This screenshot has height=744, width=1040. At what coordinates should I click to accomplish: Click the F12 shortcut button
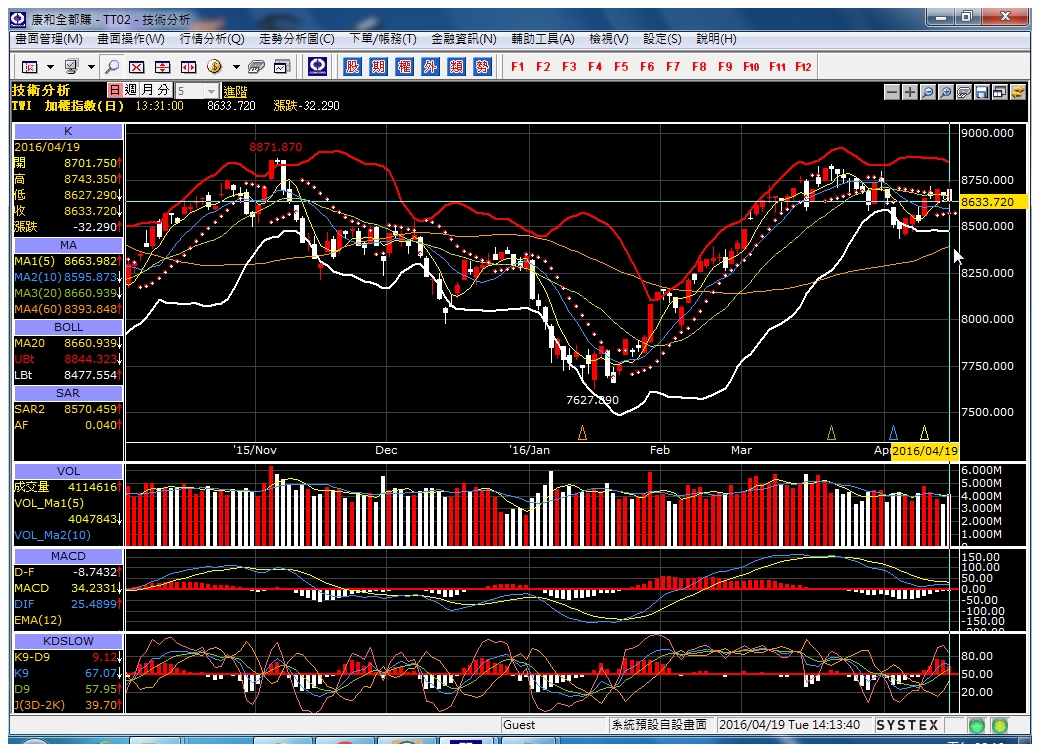point(803,67)
